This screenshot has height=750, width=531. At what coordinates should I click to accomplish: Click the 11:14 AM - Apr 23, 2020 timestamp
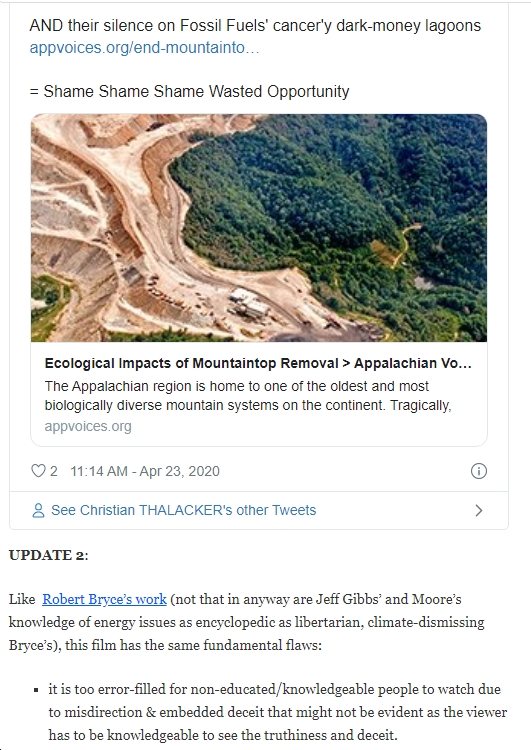click(x=145, y=471)
